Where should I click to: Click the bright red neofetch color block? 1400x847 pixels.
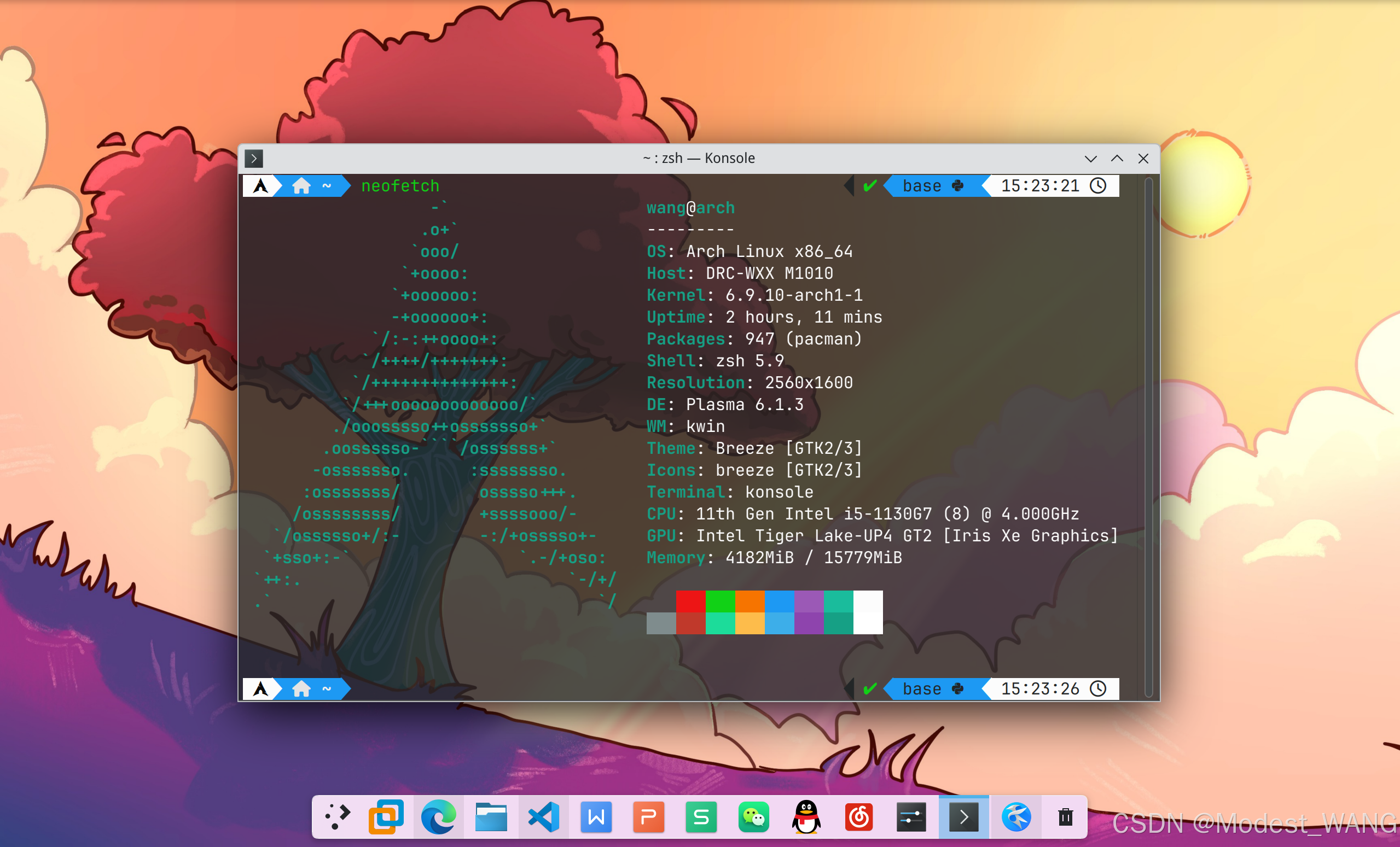(690, 601)
